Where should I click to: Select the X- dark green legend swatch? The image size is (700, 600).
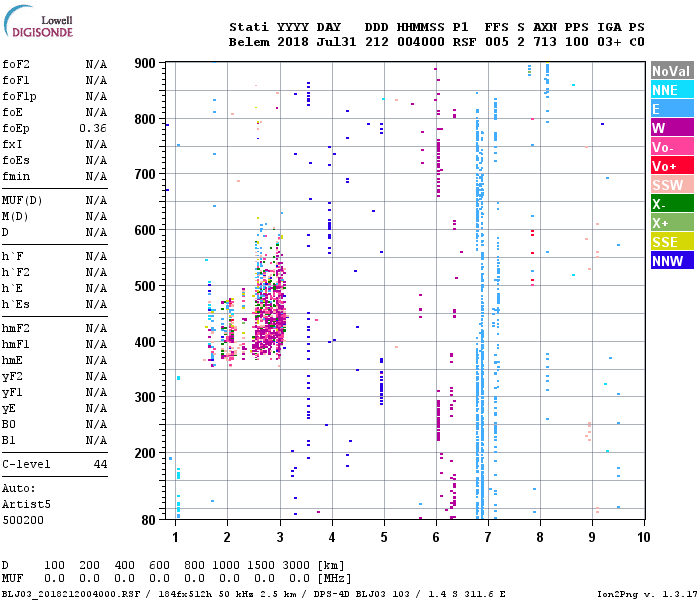click(672, 204)
